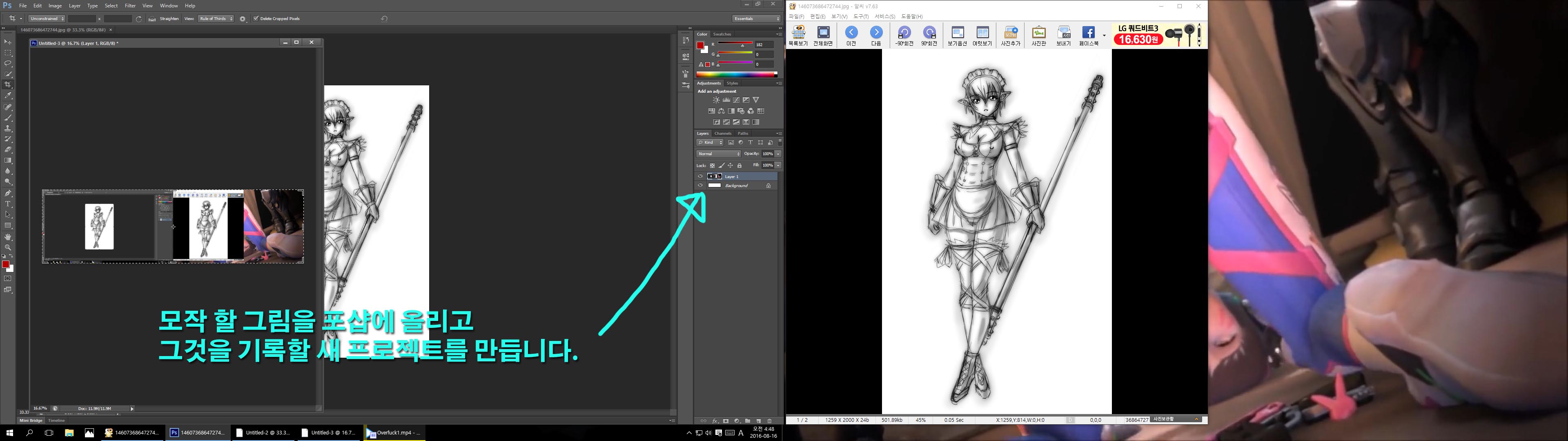Add a Levels adjustment

click(x=726, y=100)
